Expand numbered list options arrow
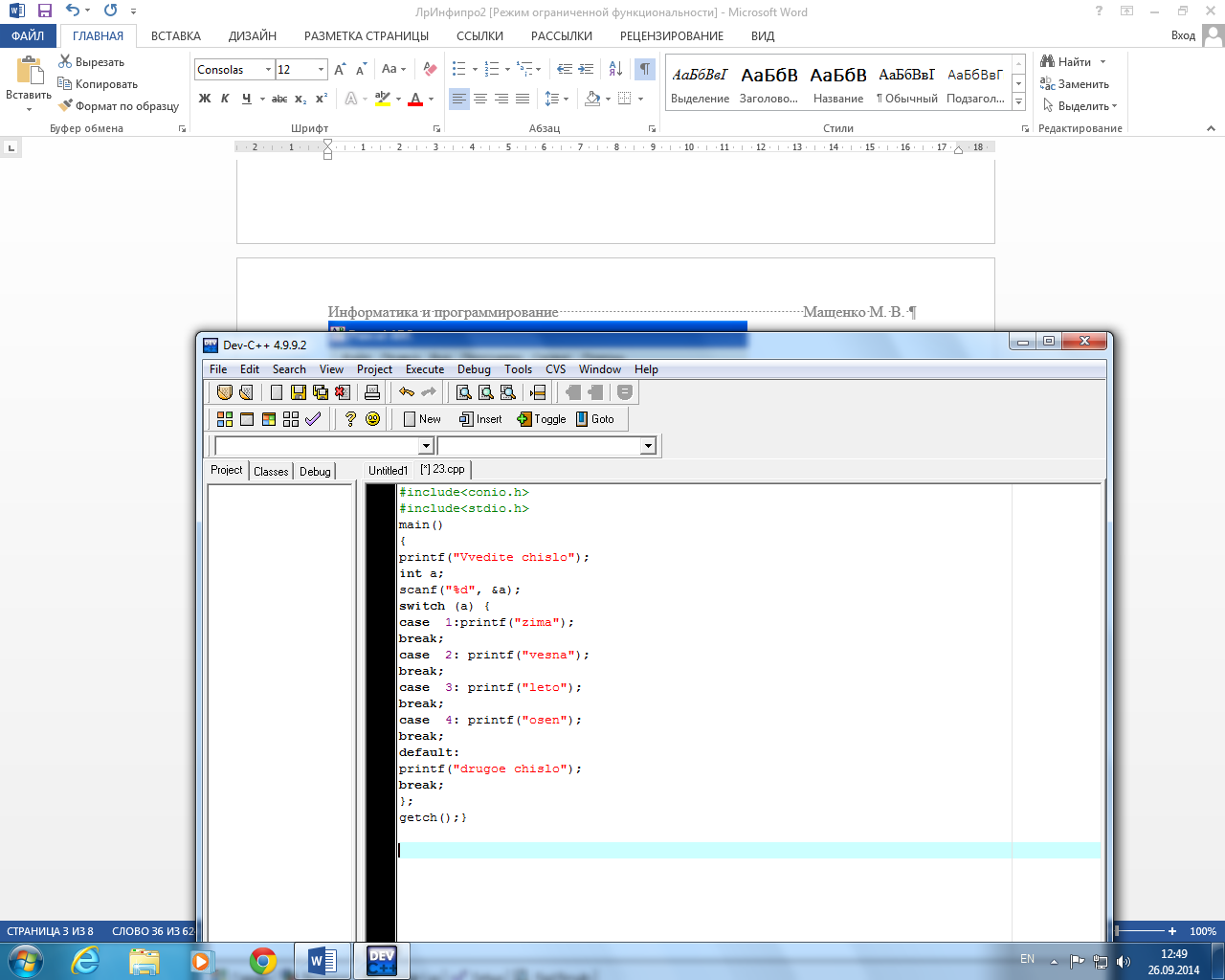This screenshot has height=980, width=1225. point(508,69)
